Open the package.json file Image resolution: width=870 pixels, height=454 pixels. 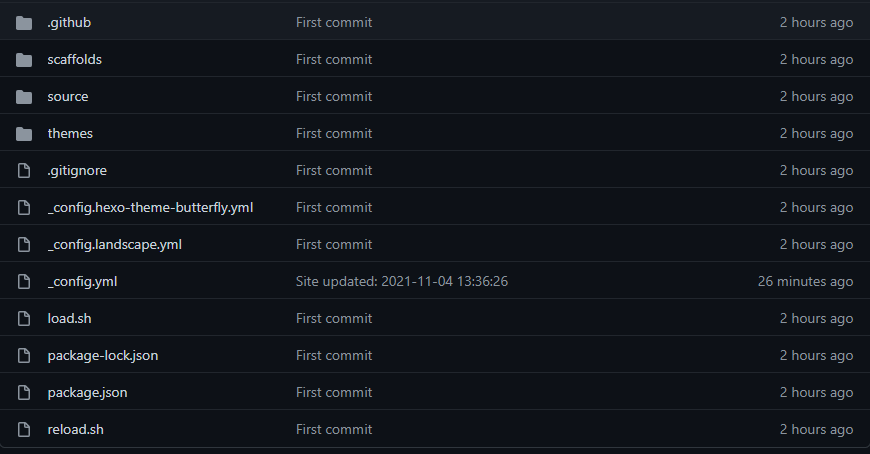point(87,393)
